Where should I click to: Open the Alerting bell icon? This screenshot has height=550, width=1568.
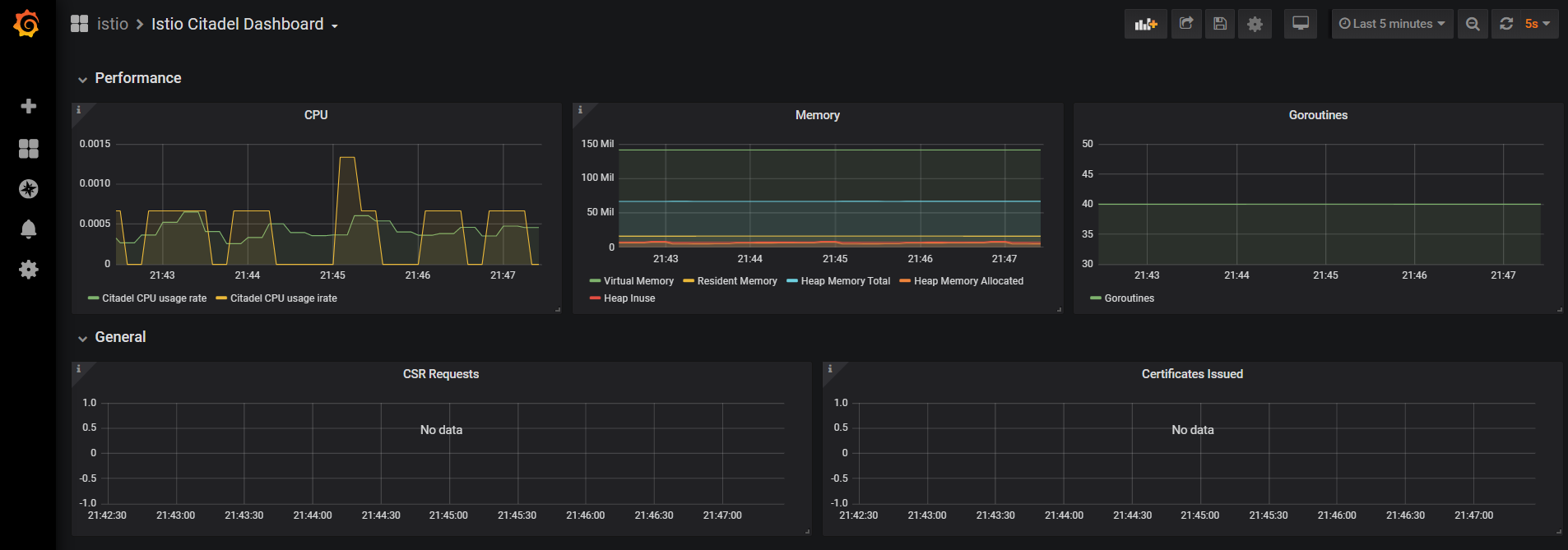pyautogui.click(x=28, y=229)
